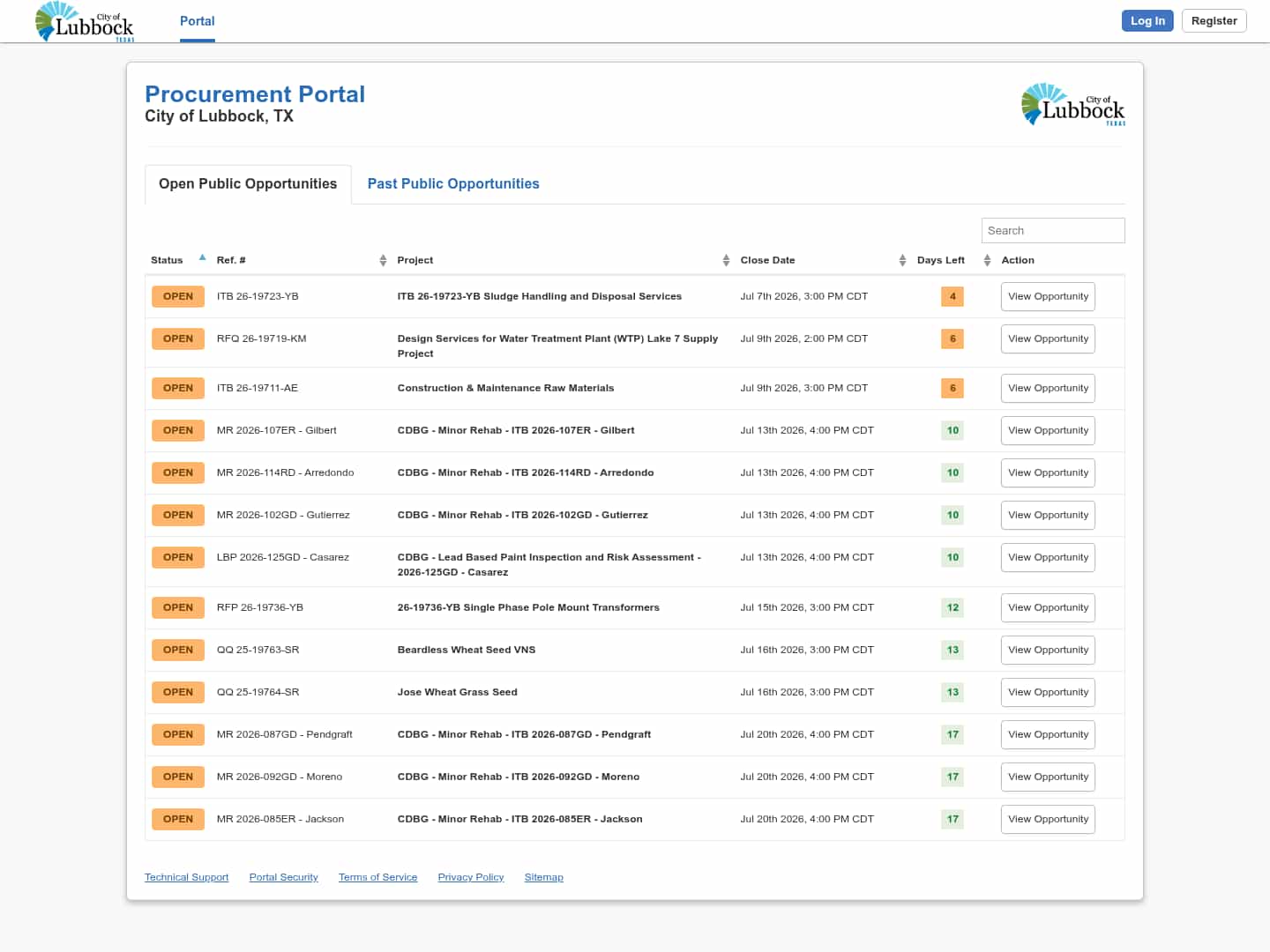Click into the Search field
The width and height of the screenshot is (1270, 952).
1053,230
